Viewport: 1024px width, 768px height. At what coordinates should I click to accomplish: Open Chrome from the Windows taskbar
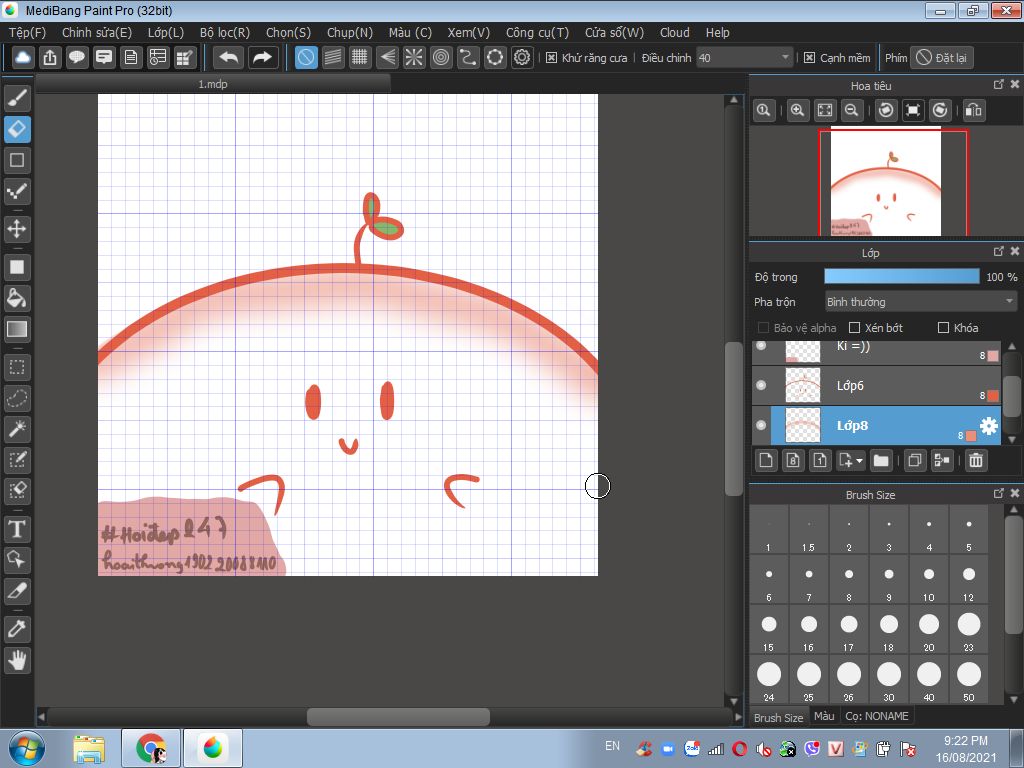pyautogui.click(x=151, y=748)
